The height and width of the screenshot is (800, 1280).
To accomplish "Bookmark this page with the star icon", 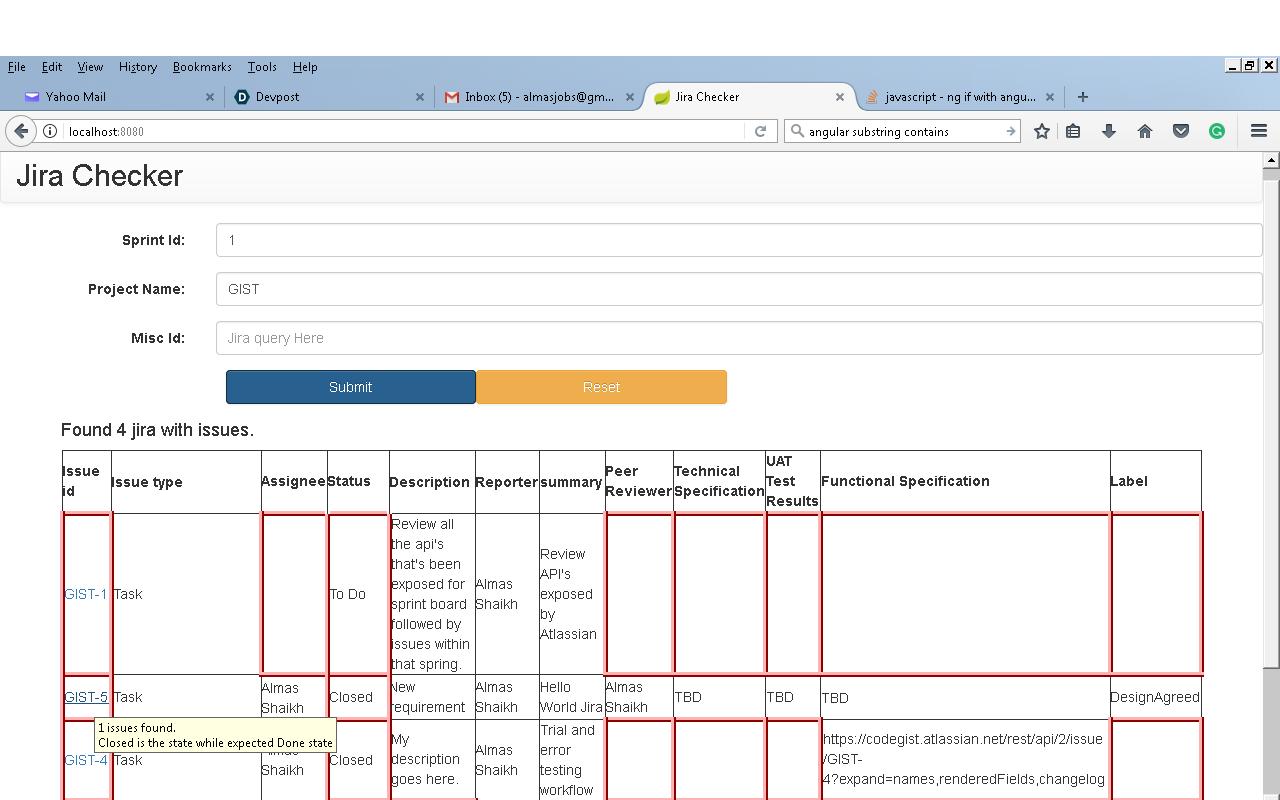I will click(x=1042, y=131).
